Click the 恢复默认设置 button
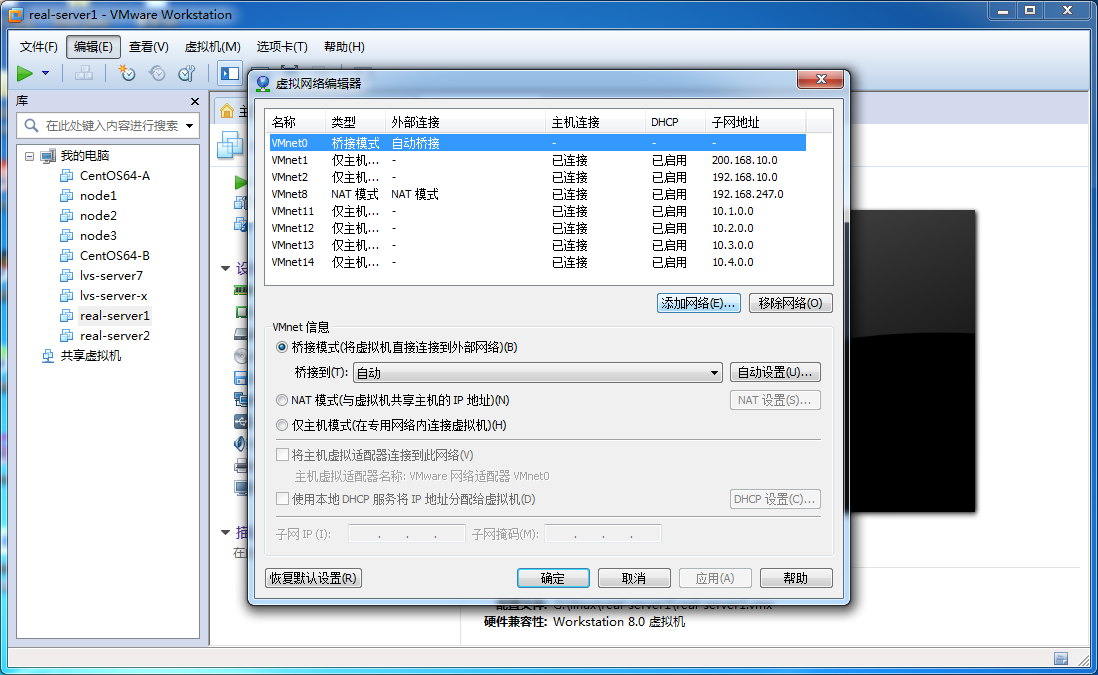The width and height of the screenshot is (1098, 675). pyautogui.click(x=313, y=578)
